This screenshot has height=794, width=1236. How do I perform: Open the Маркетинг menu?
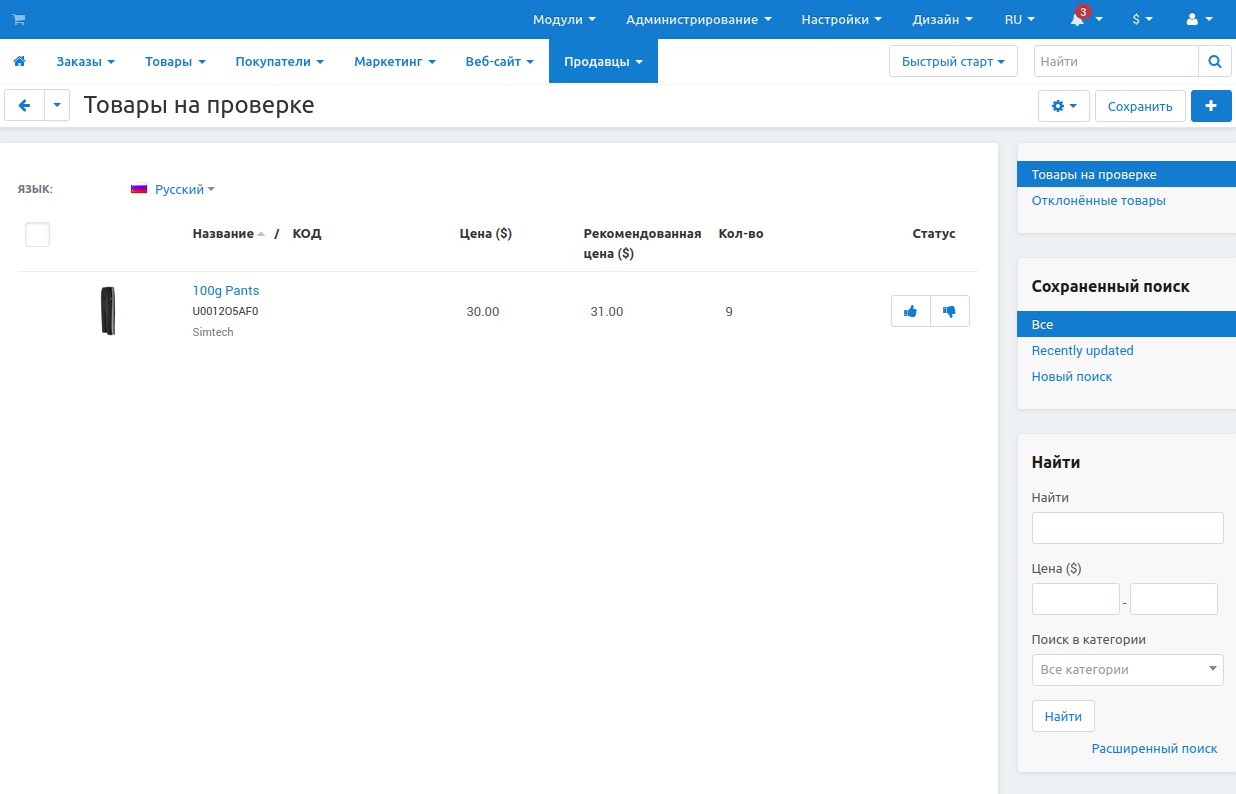[x=394, y=62]
